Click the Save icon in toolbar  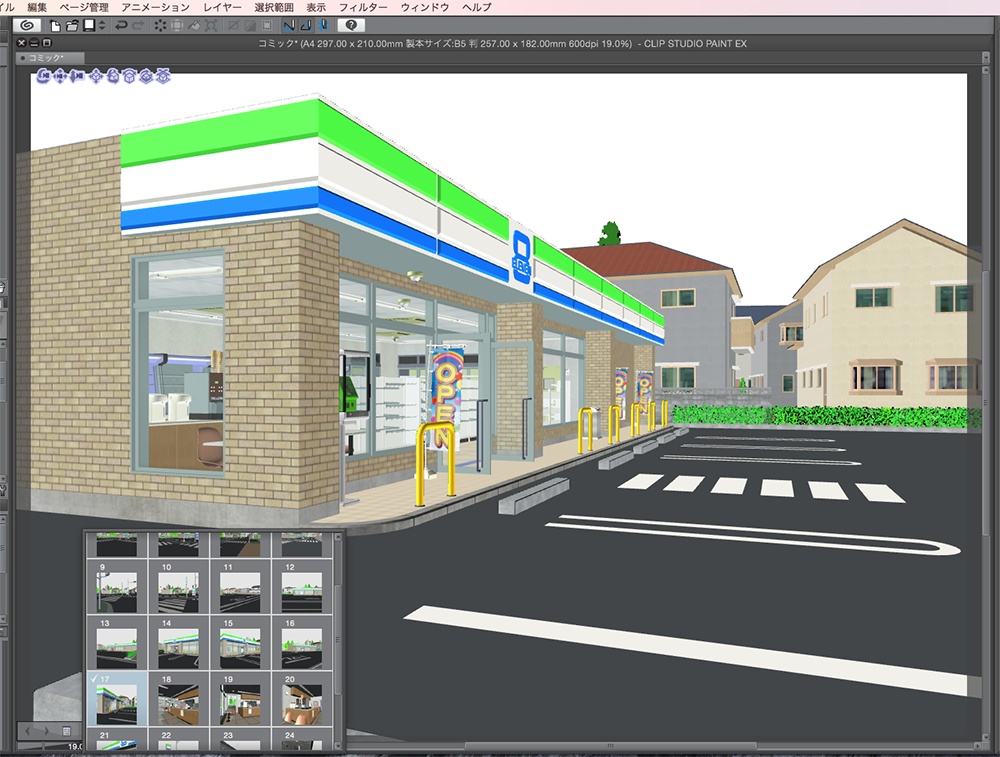tap(89, 26)
